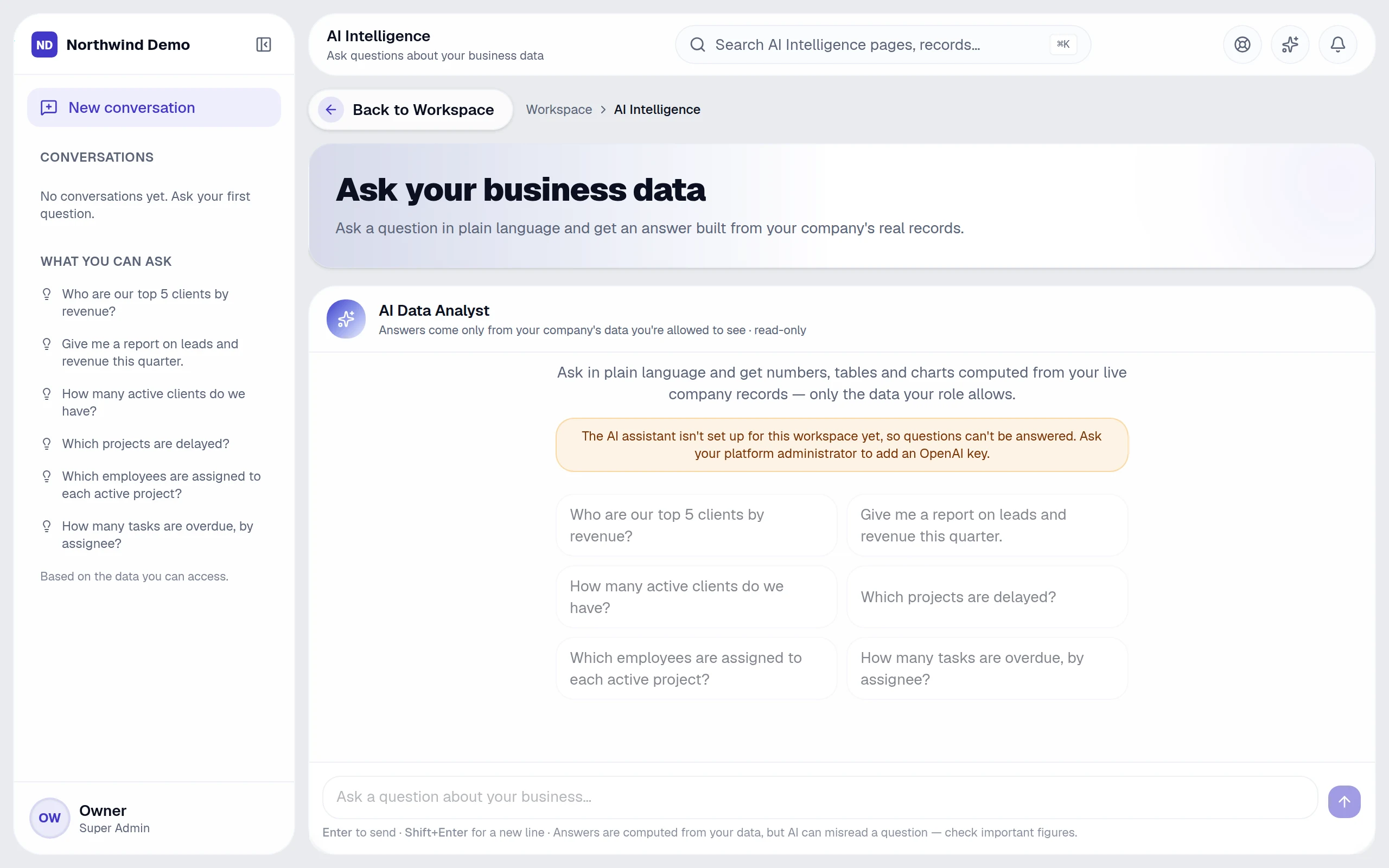Open the Owner Super Admin profile
The image size is (1389, 868).
[154, 818]
